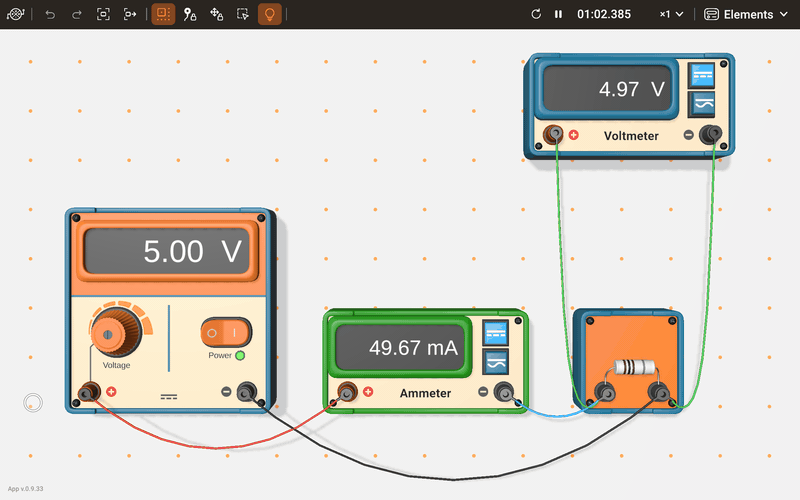Turn the power supply Voltage knob
This screenshot has width=800, height=500.
(x=116, y=332)
